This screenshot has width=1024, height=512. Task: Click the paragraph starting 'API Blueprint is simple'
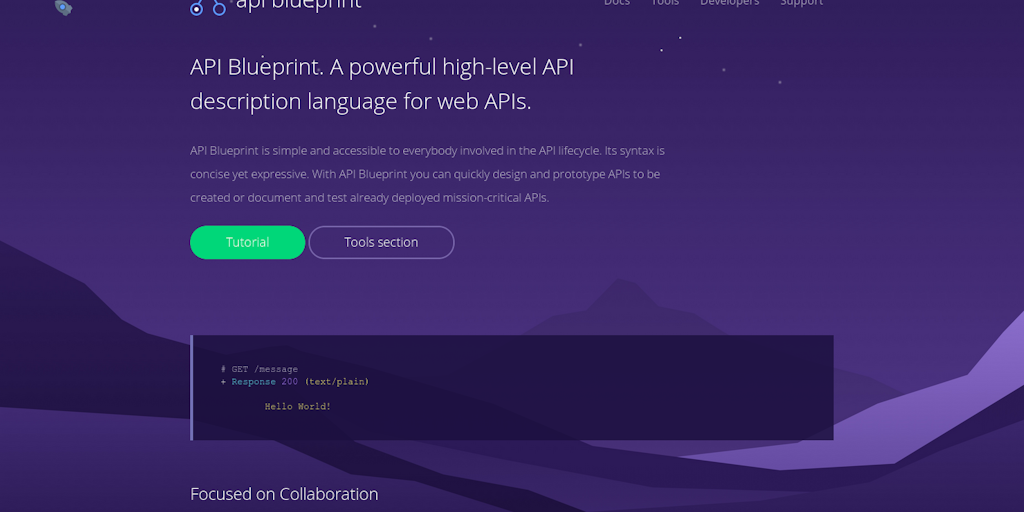pyautogui.click(x=427, y=174)
